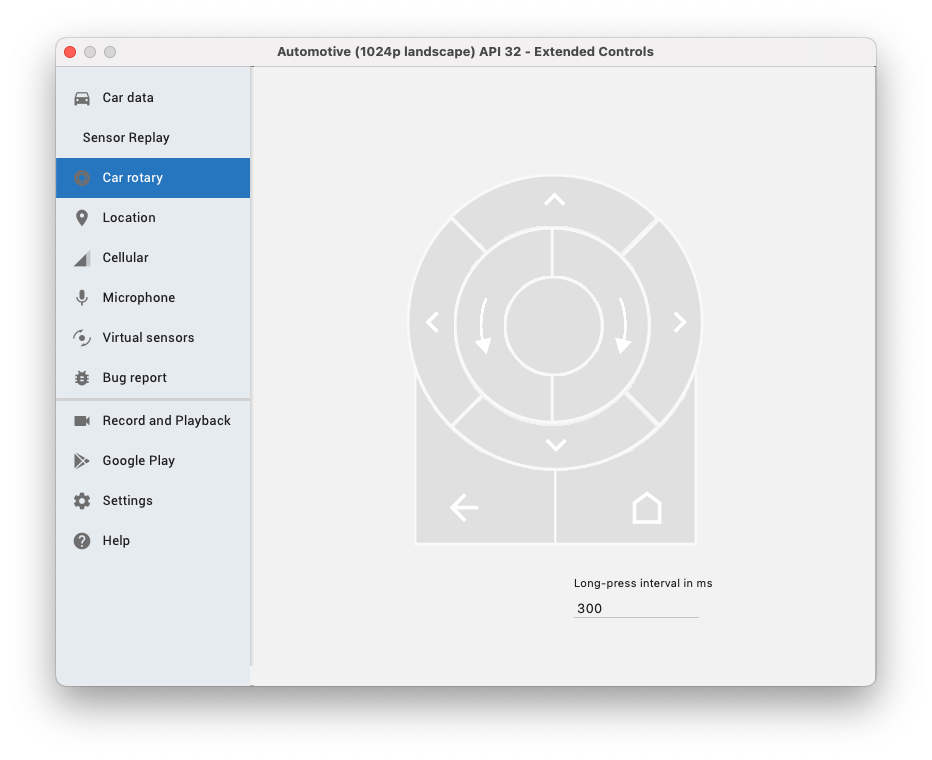Select Sensor Replay in the sidebar

pos(126,138)
